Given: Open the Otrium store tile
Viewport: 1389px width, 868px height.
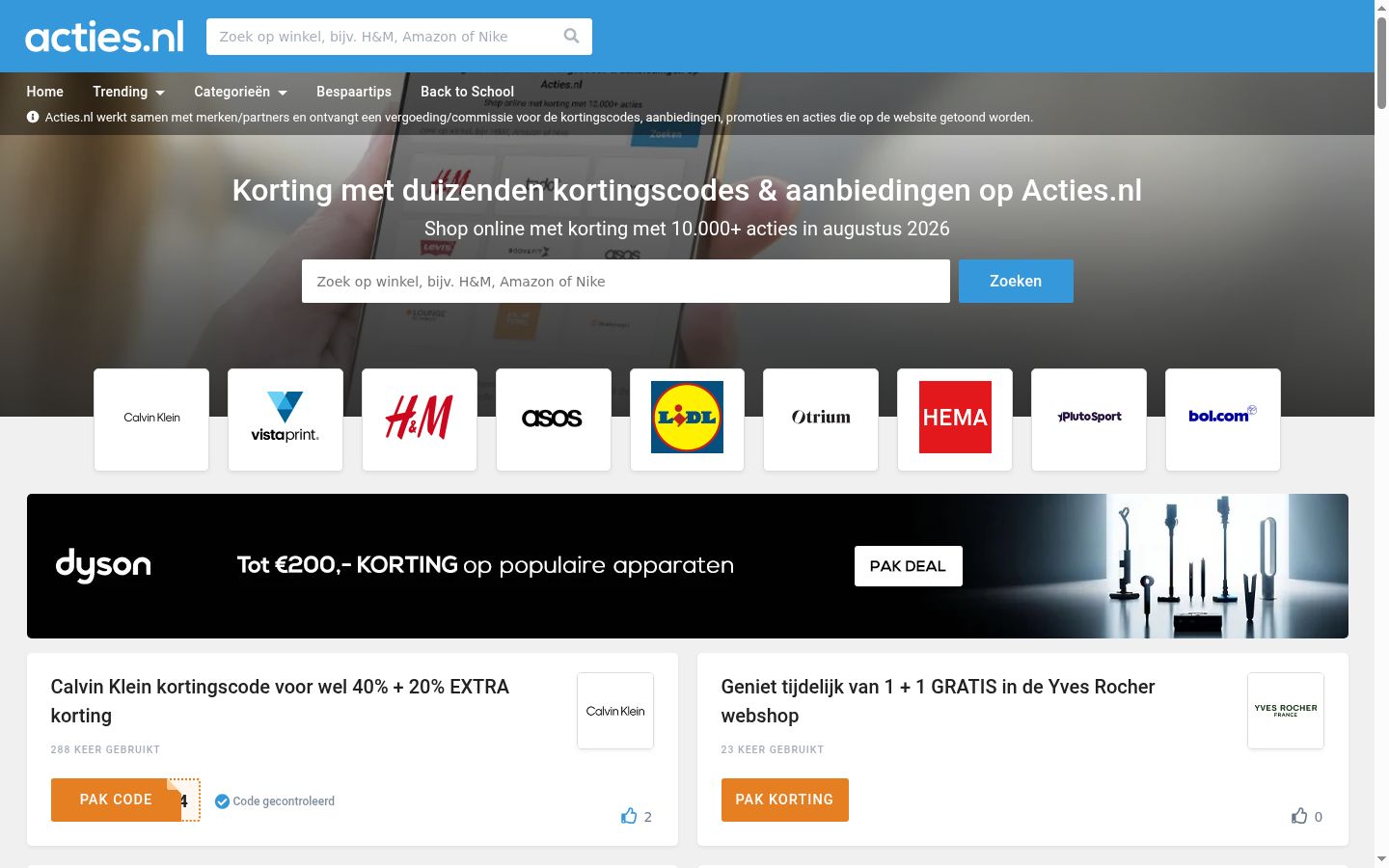Looking at the screenshot, I should (x=821, y=420).
